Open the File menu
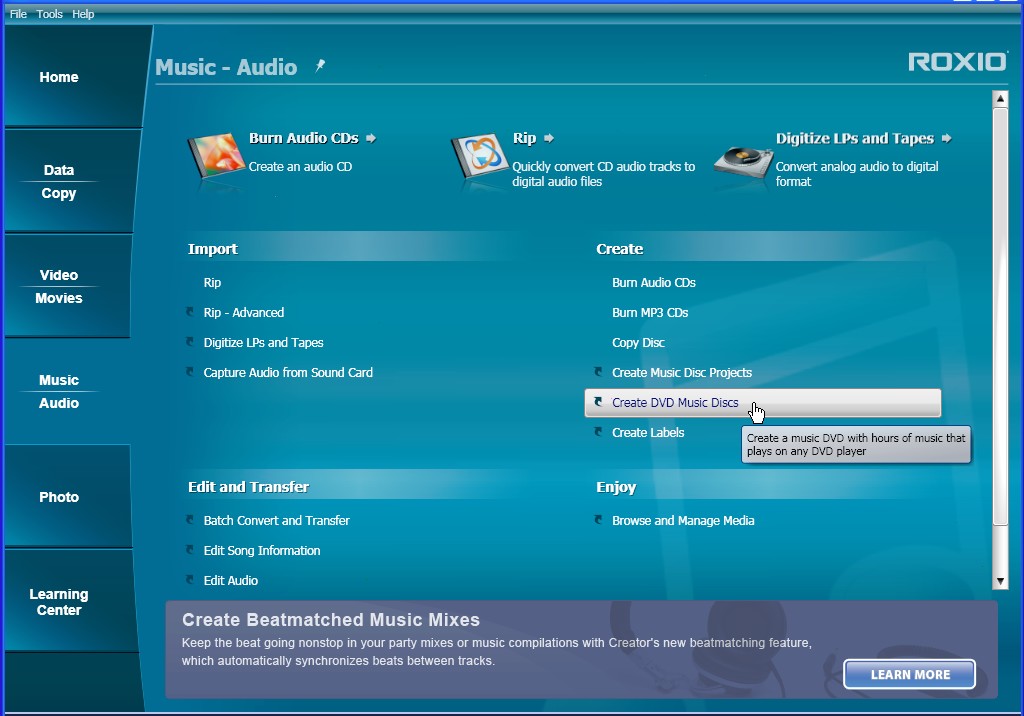 [x=18, y=14]
